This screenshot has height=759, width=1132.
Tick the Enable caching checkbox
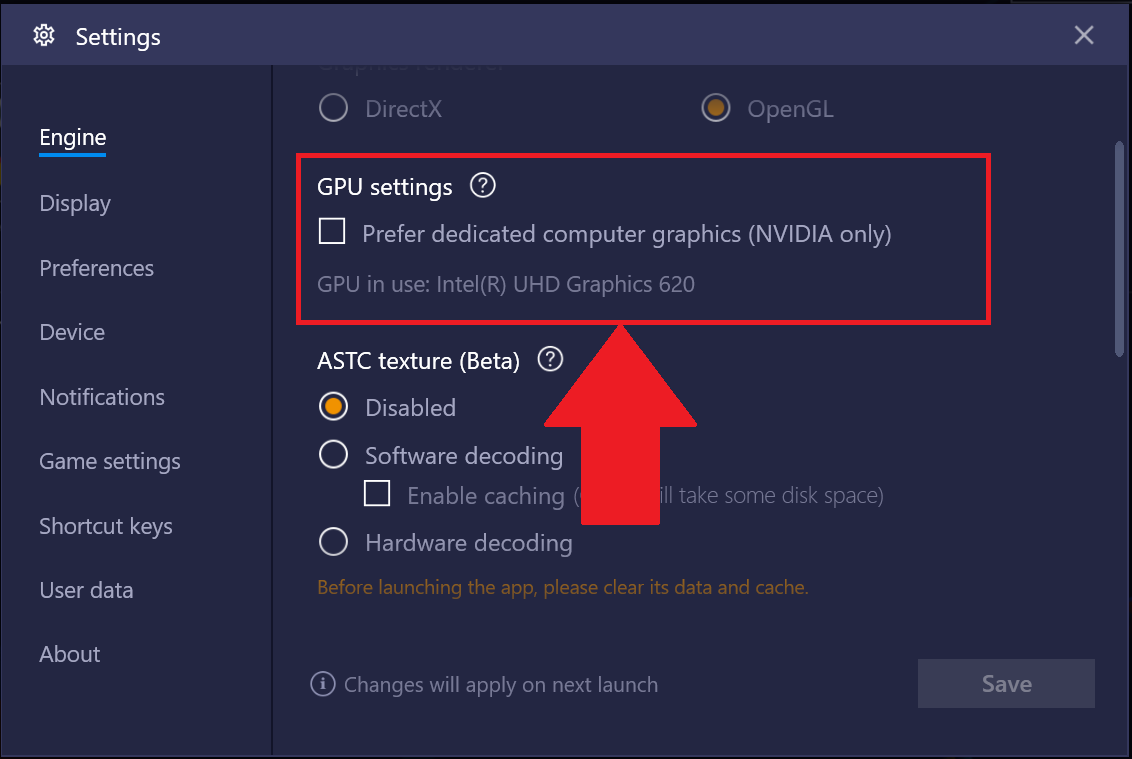377,494
